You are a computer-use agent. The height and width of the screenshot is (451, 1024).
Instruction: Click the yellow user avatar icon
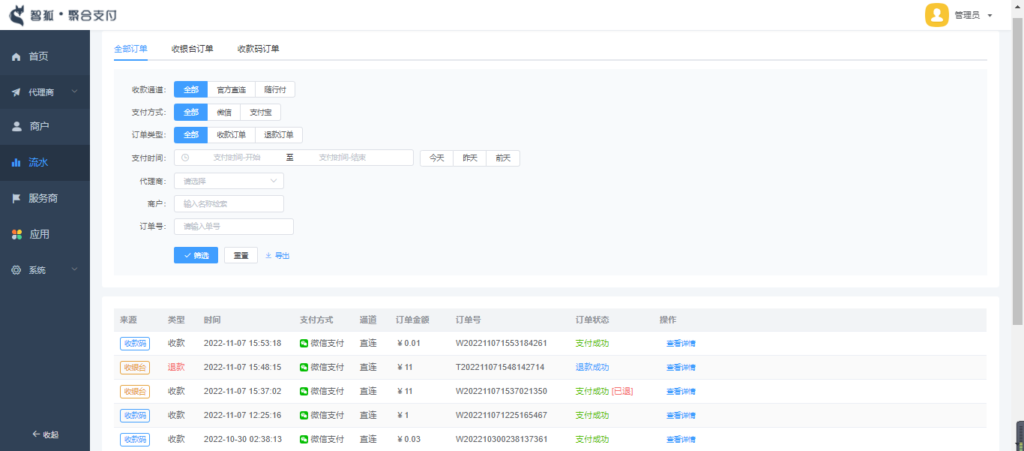tap(936, 15)
